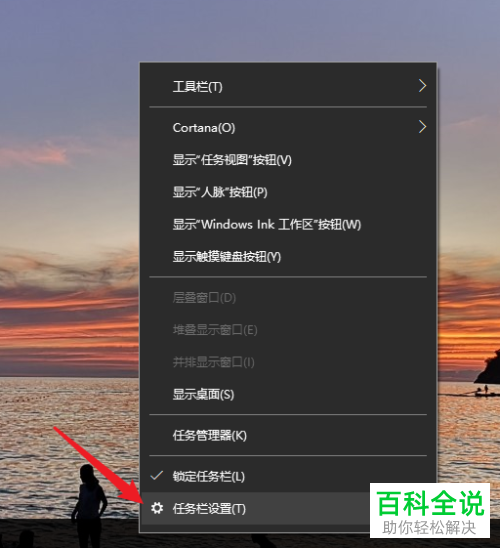500x548 pixels.
Task: Choose 显示桌面(S) in the menu
Action: (288, 395)
